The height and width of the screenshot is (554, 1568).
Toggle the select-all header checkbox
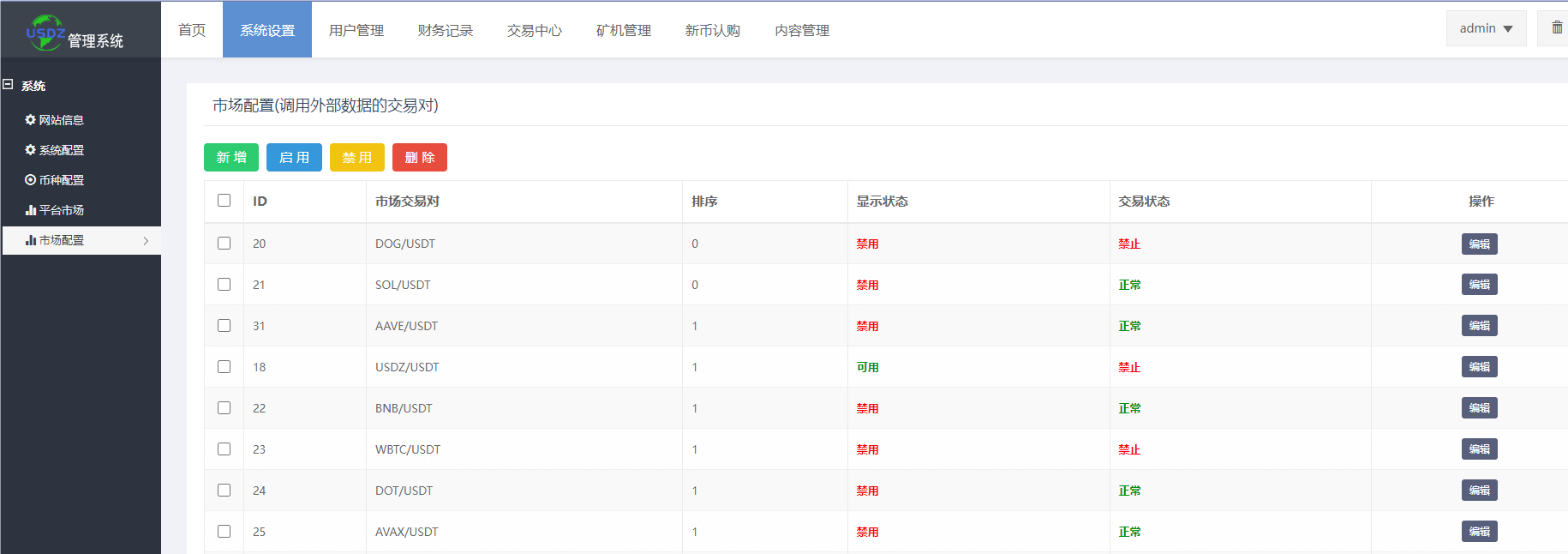coord(224,201)
